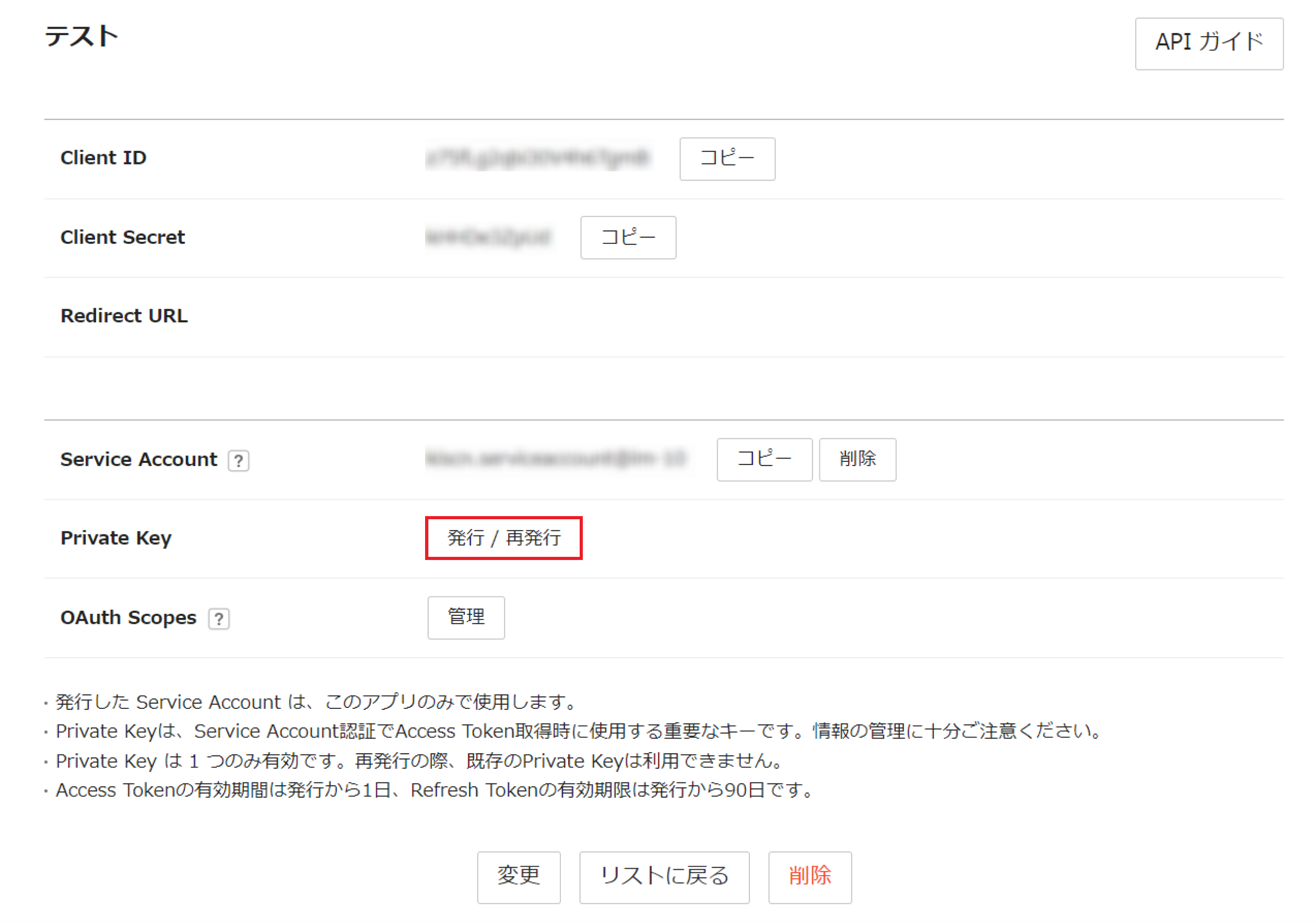Click the OAuth Scopes label text
The image size is (1316, 922).
(x=128, y=617)
